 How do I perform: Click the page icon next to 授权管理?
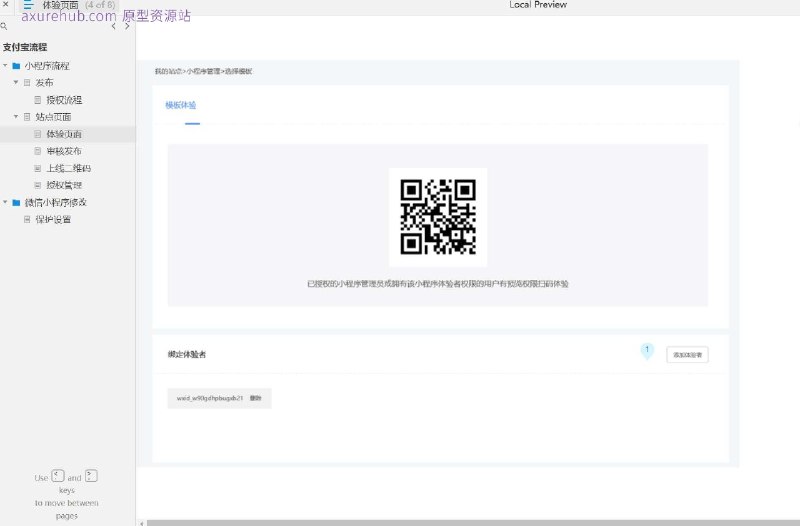pyautogui.click(x=38, y=185)
